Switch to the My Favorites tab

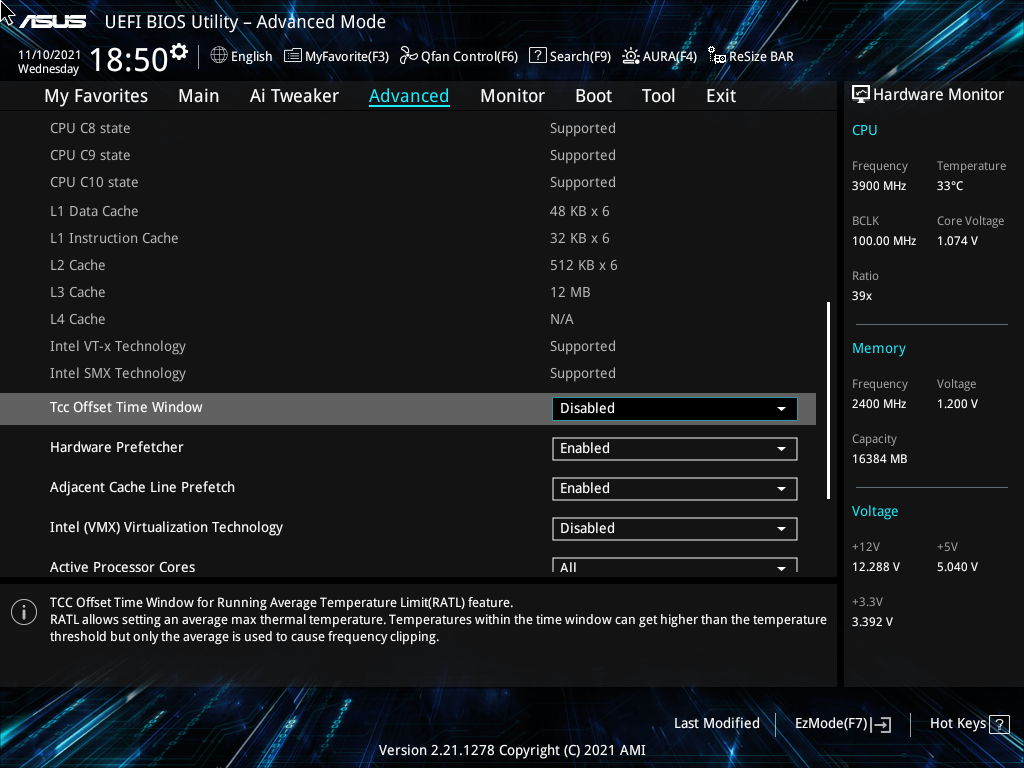96,96
